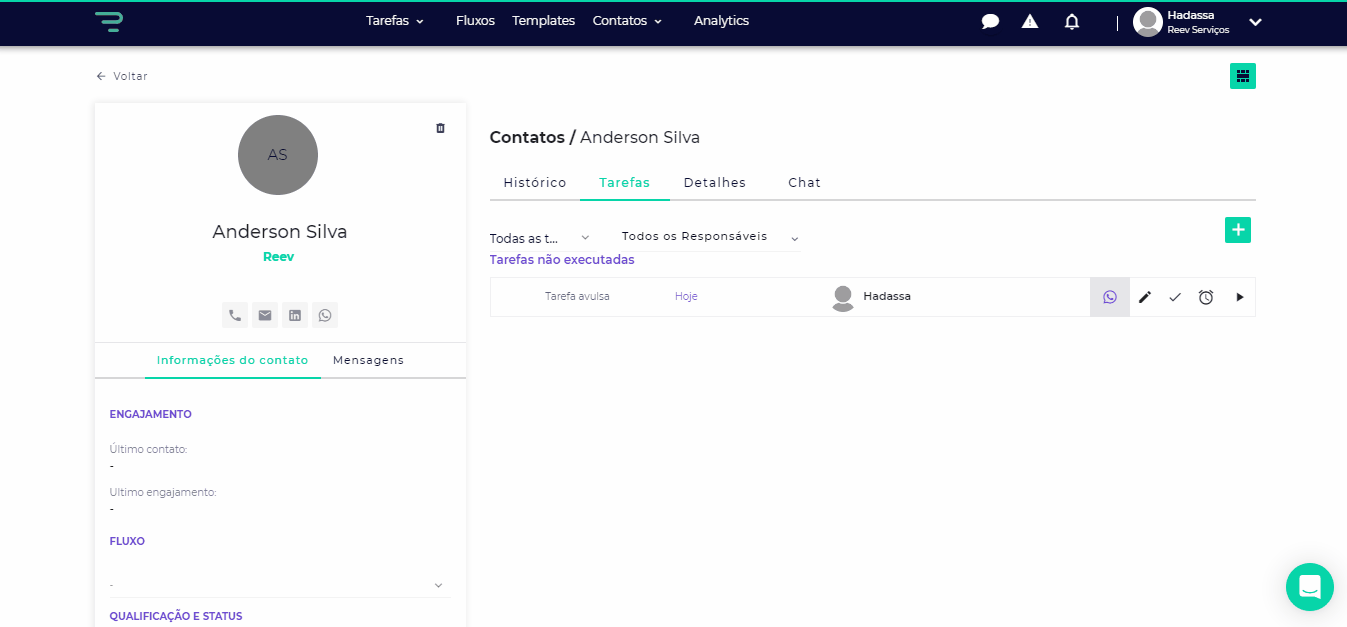This screenshot has width=1347, height=627.
Task: Click the ENGAJAMENTO section heading
Action: (x=150, y=414)
